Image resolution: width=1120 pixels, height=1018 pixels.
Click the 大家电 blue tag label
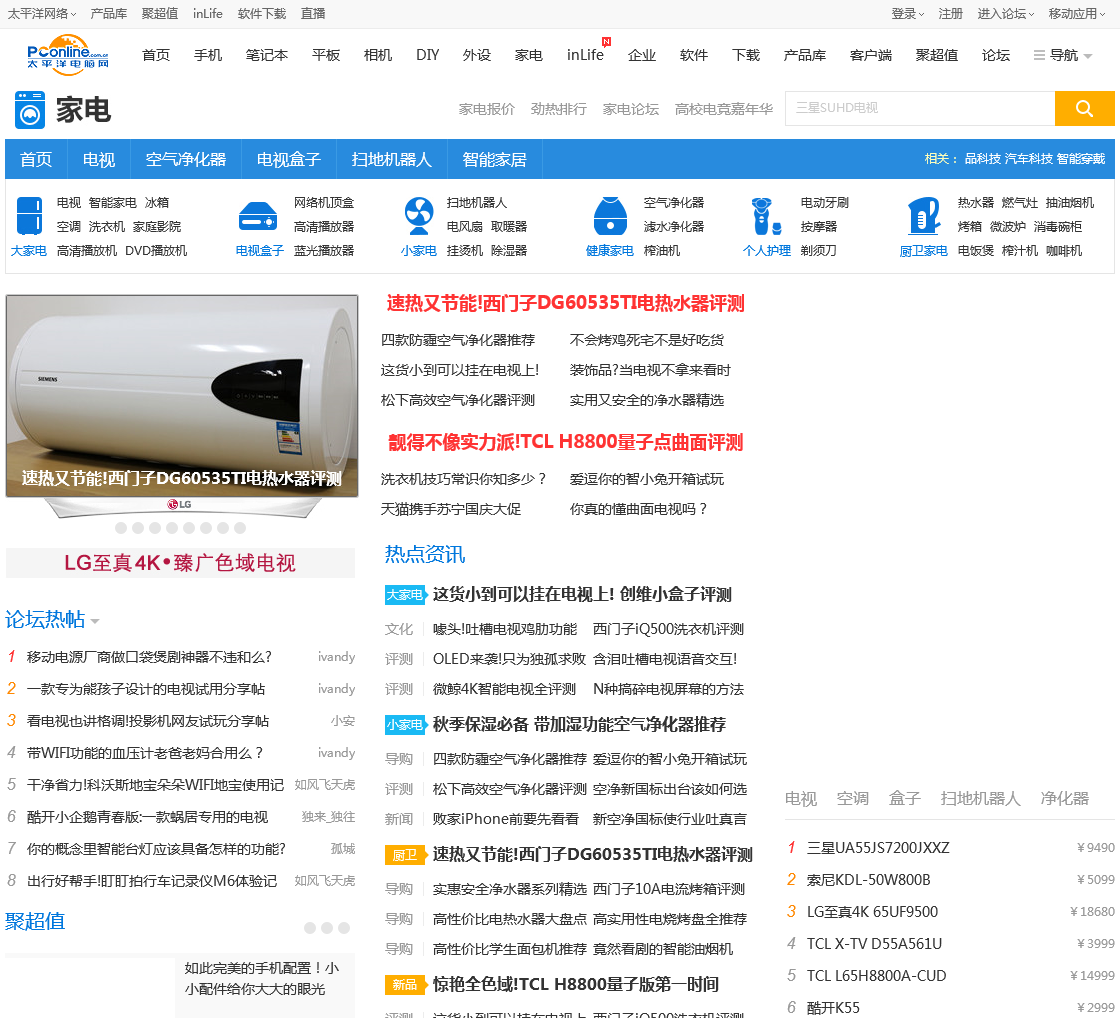pos(405,594)
